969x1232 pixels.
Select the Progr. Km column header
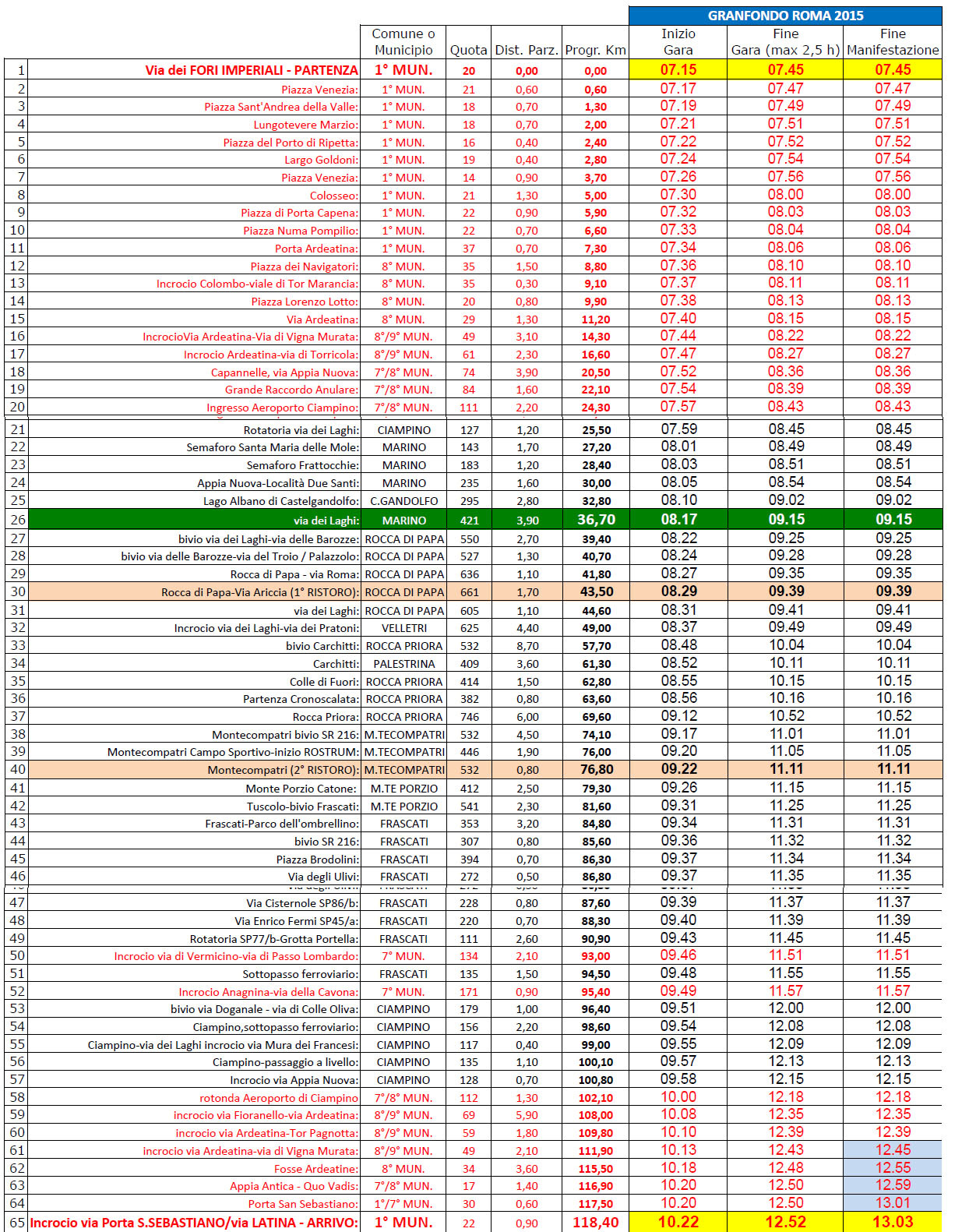(595, 50)
